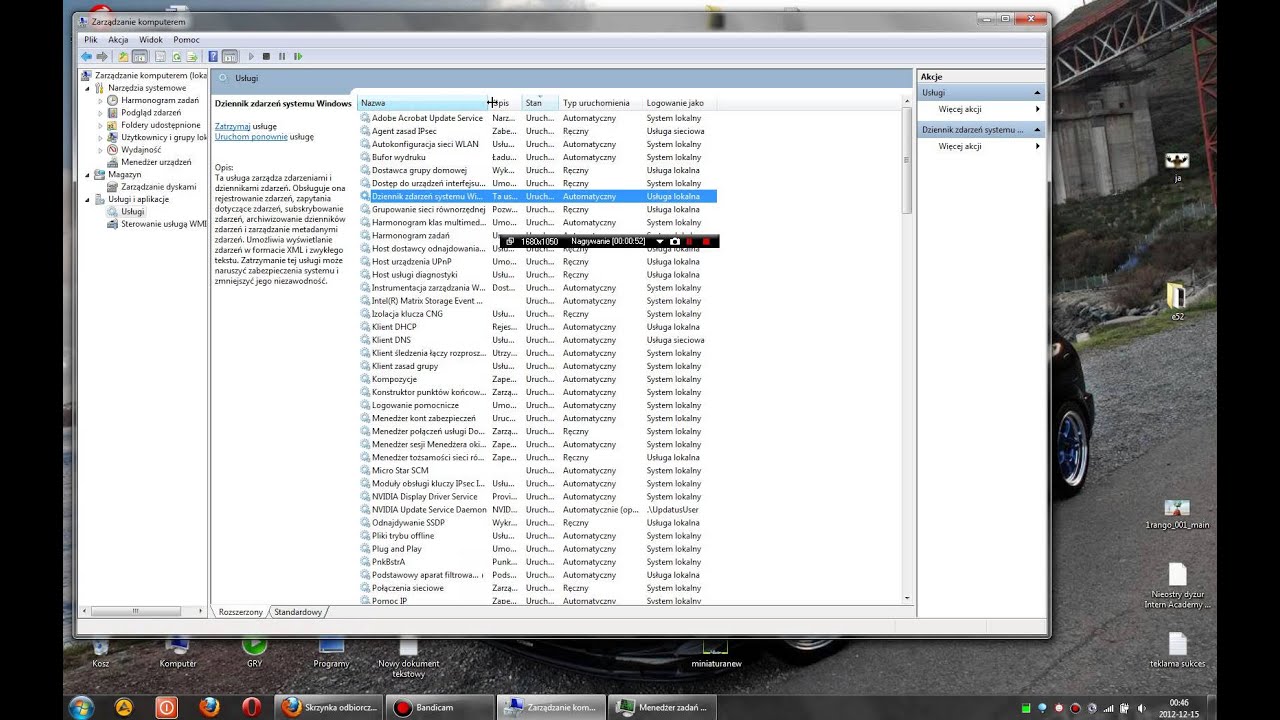Open the Widok menu
1280x720 pixels.
tap(150, 40)
